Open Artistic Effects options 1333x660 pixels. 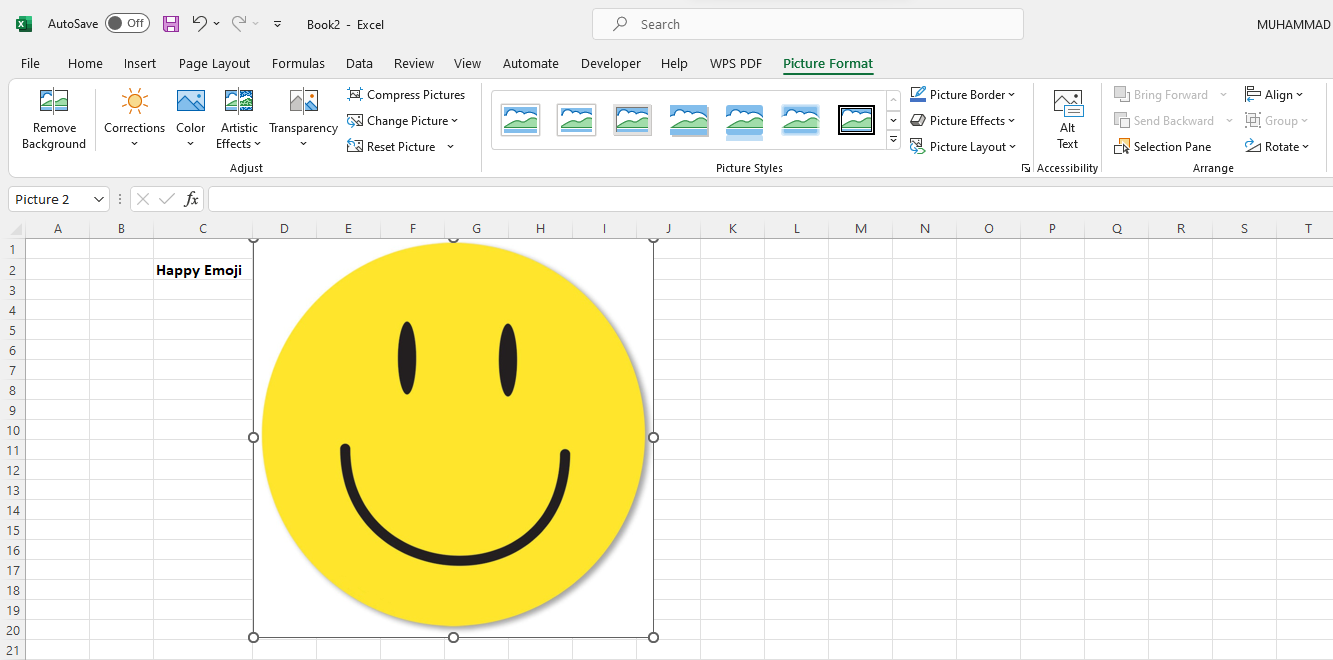click(x=238, y=118)
